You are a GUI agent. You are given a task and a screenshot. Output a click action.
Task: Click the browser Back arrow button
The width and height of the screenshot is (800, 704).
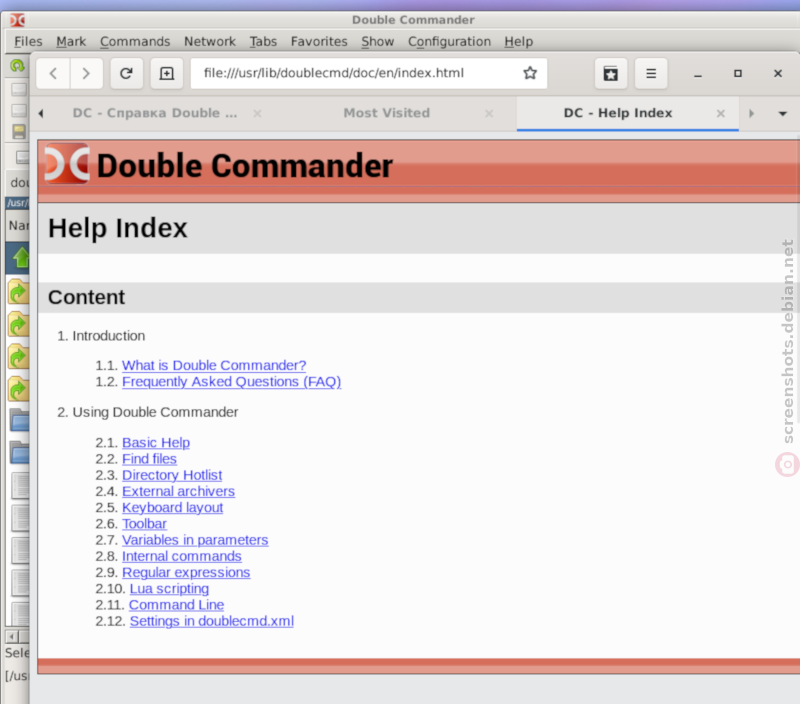tap(53, 73)
